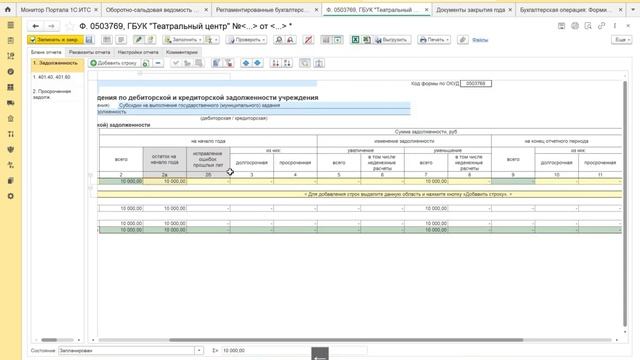Click the Субсидии на выполнение государственного задания cell

click(x=264, y=105)
